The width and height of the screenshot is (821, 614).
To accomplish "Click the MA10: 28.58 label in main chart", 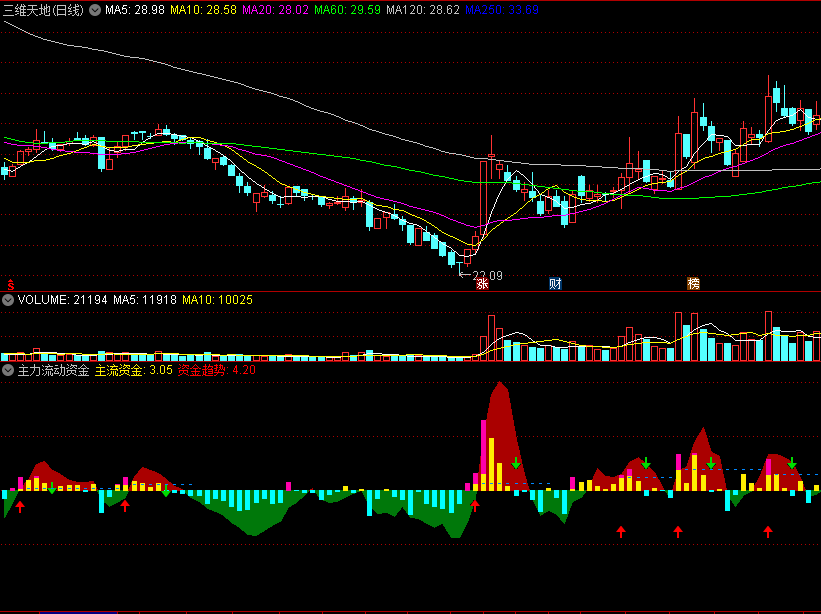I will coord(203,10).
